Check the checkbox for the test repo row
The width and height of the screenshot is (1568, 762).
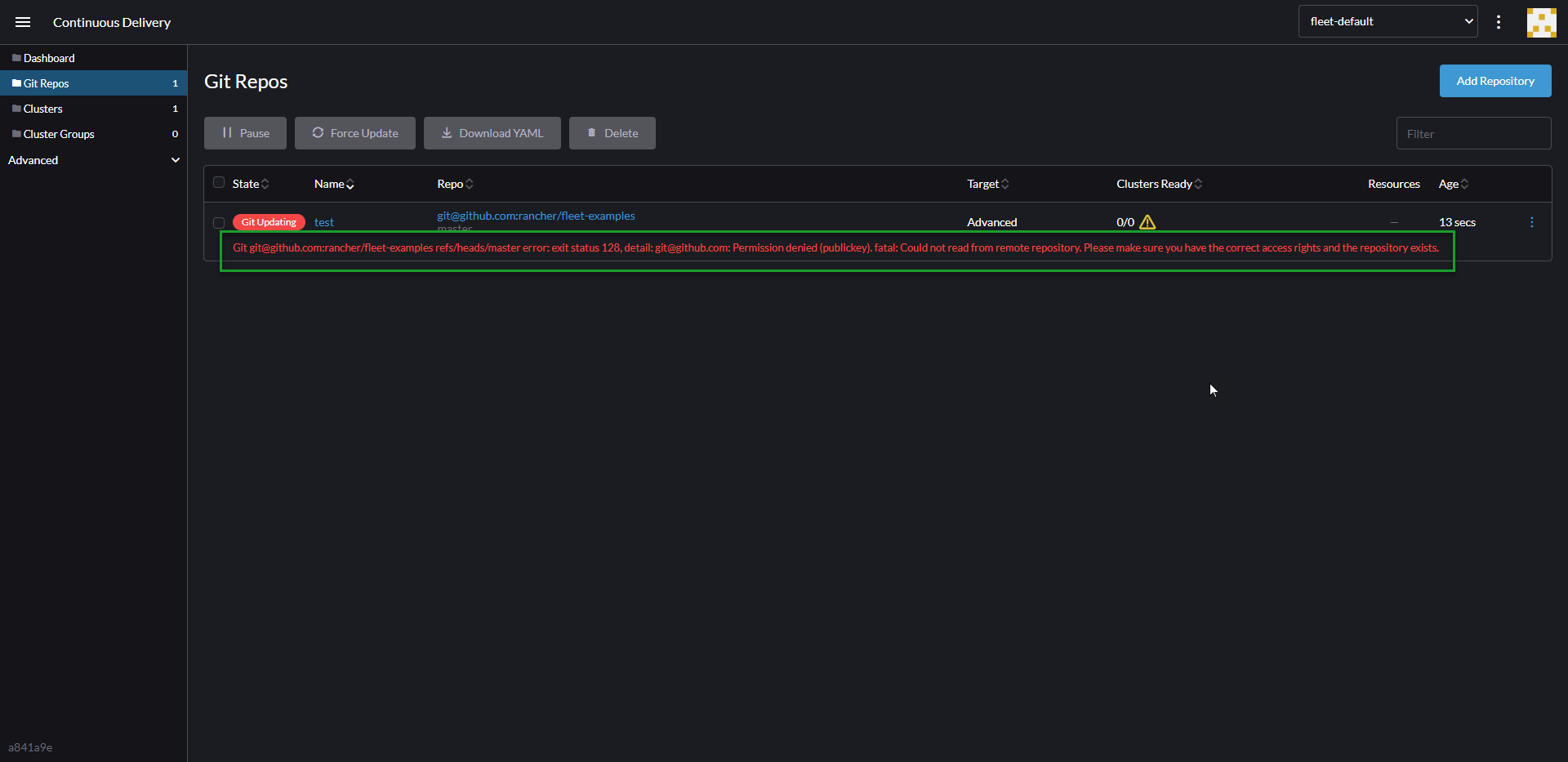click(x=217, y=222)
